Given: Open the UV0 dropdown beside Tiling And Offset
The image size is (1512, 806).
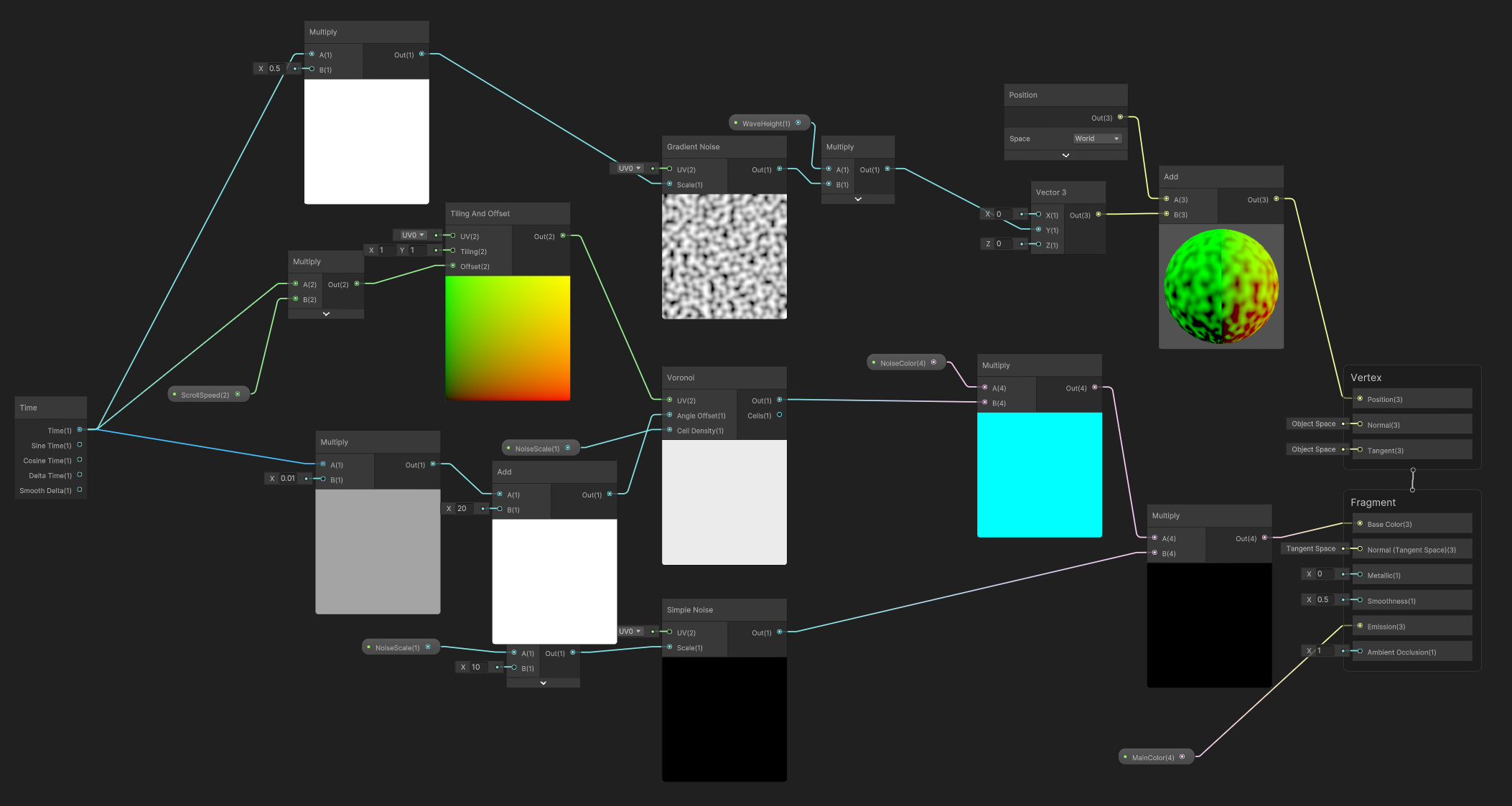Looking at the screenshot, I should point(414,235).
